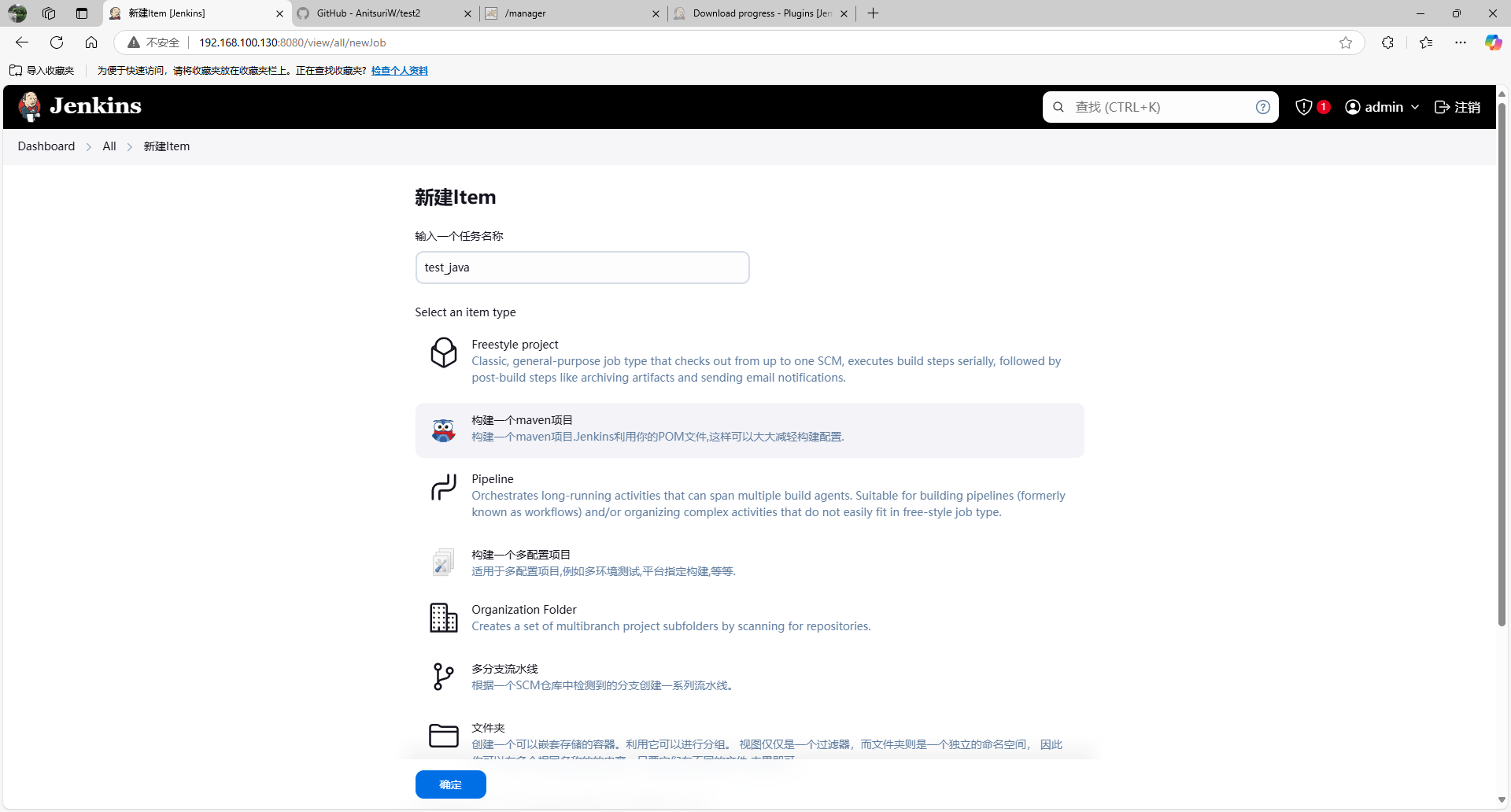Image resolution: width=1511 pixels, height=812 pixels.
Task: Choose the Organization Folder building icon
Action: tap(443, 618)
